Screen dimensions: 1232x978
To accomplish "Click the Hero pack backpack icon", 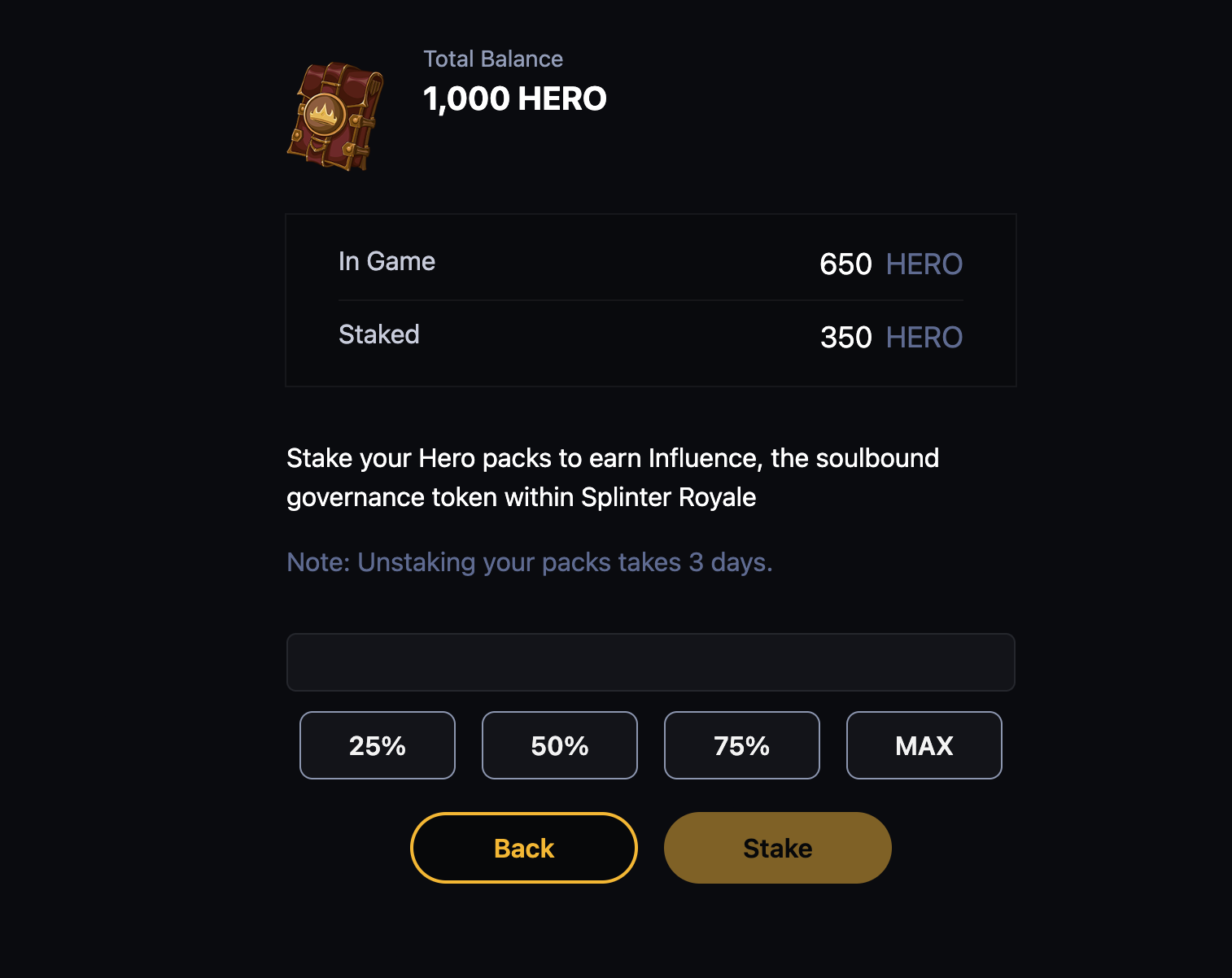I will 335,116.
